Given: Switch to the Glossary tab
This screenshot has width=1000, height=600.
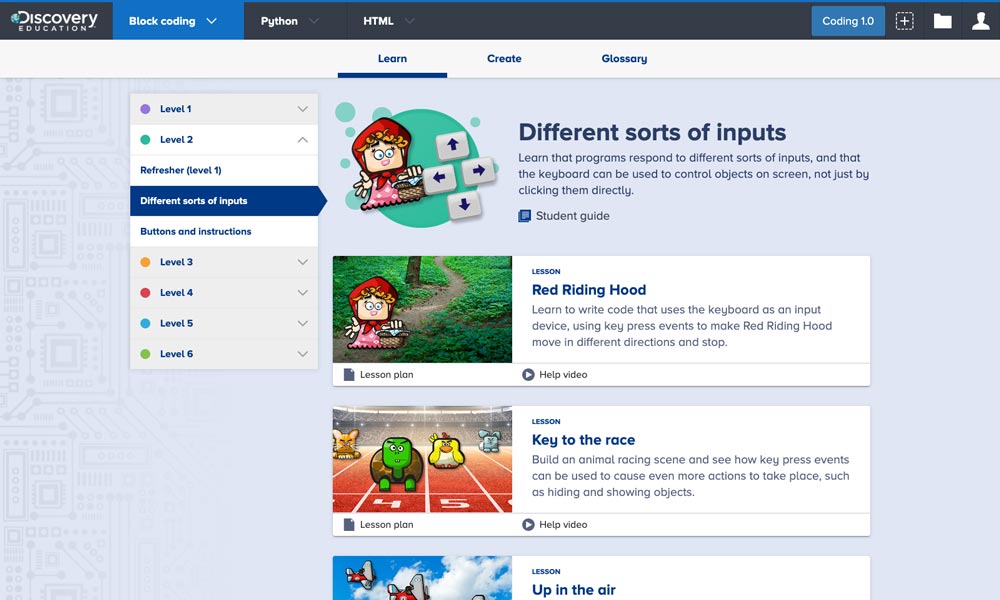Looking at the screenshot, I should tap(624, 59).
